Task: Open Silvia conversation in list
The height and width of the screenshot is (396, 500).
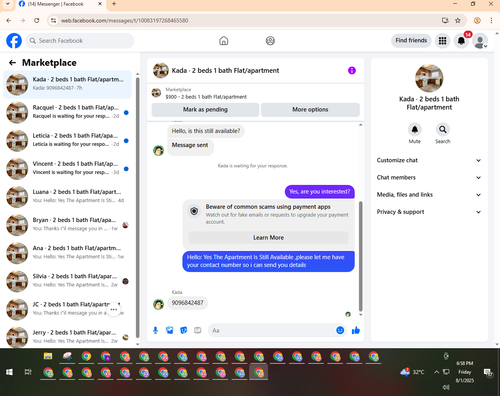Action: point(67,281)
